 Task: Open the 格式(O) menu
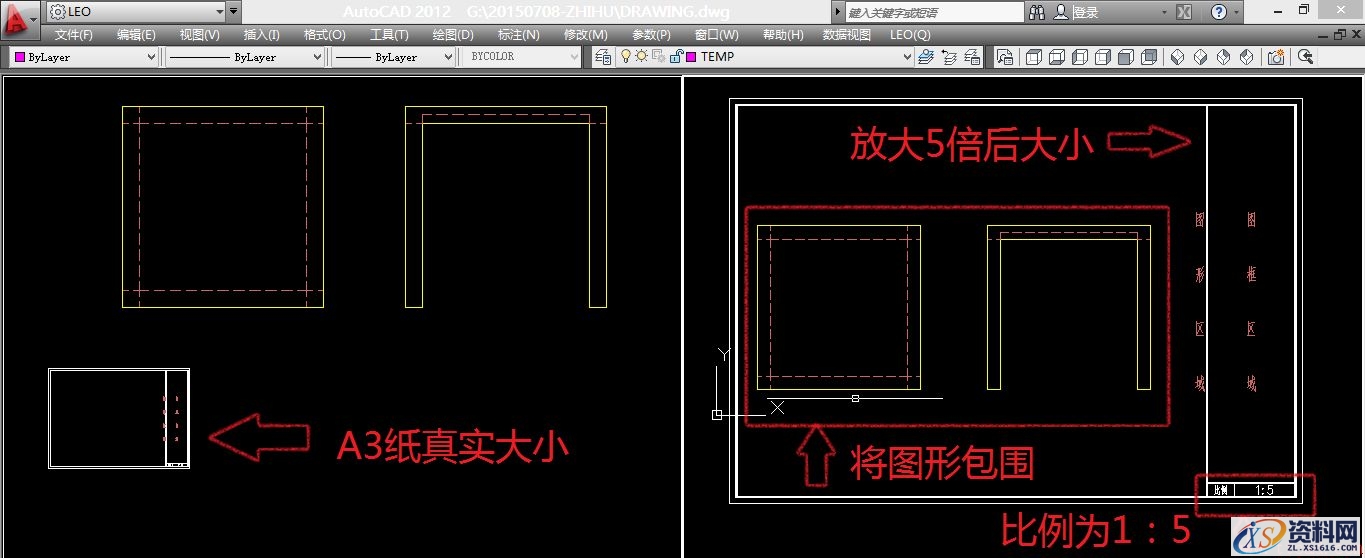pos(324,34)
